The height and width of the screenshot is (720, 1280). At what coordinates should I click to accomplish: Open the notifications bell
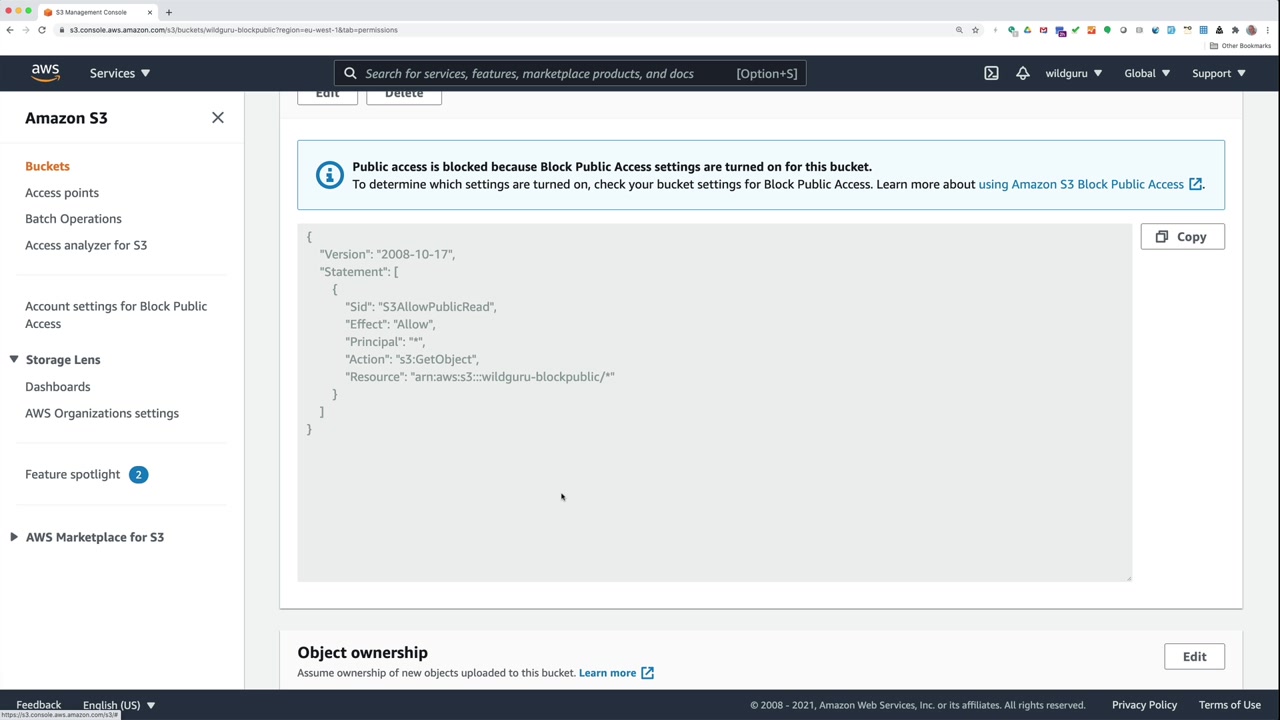1022,73
